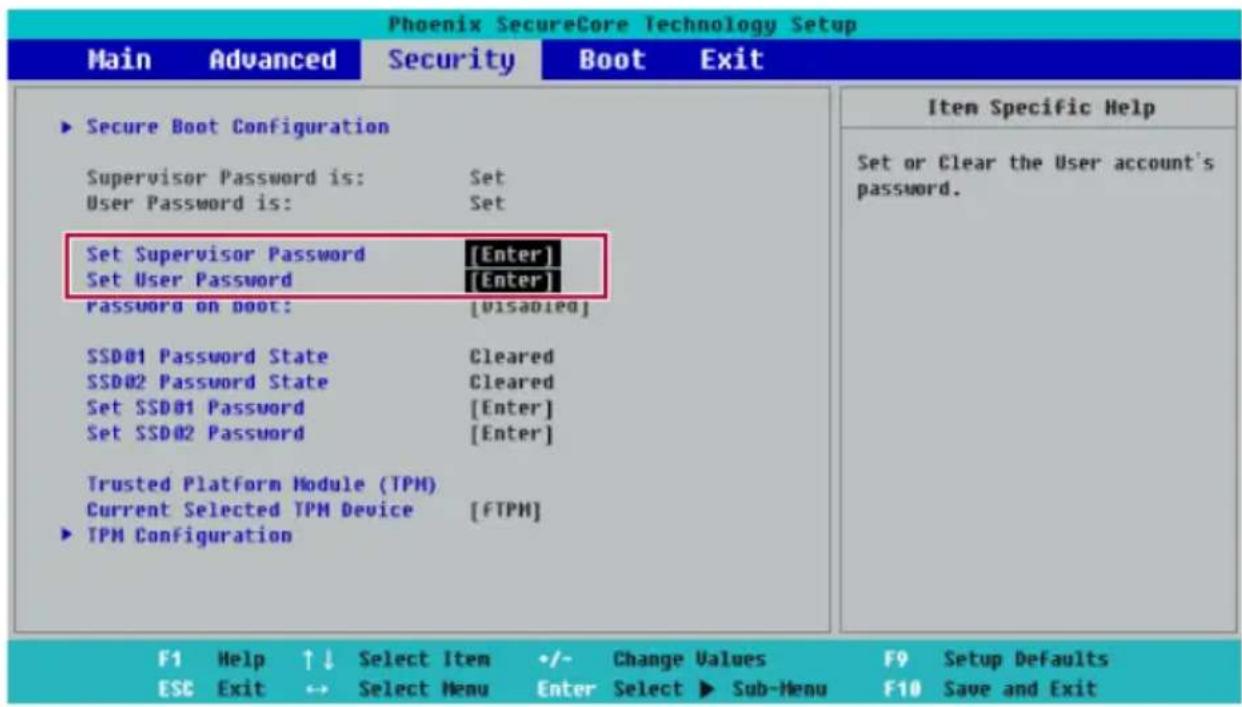Screen dimensions: 1242x707
Task: Open Secure Boot Configuration entry
Action: [237, 127]
